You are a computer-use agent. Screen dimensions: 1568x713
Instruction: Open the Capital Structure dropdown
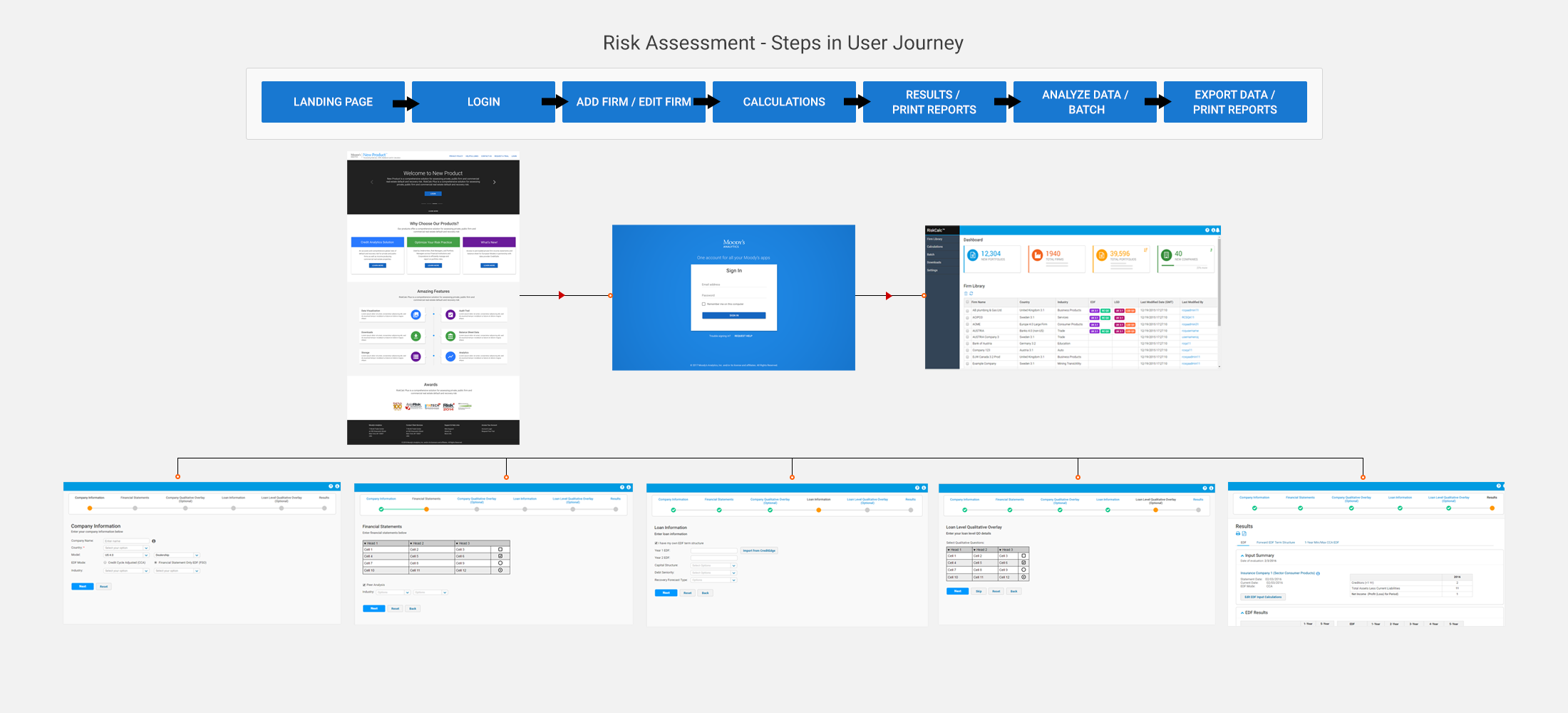point(713,565)
